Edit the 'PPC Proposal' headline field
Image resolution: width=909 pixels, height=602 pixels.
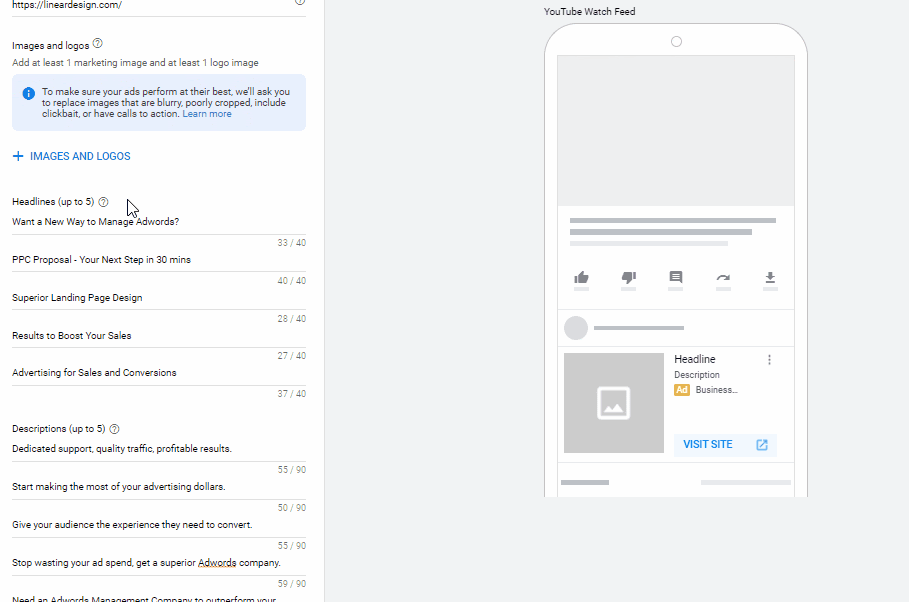[x=150, y=260]
